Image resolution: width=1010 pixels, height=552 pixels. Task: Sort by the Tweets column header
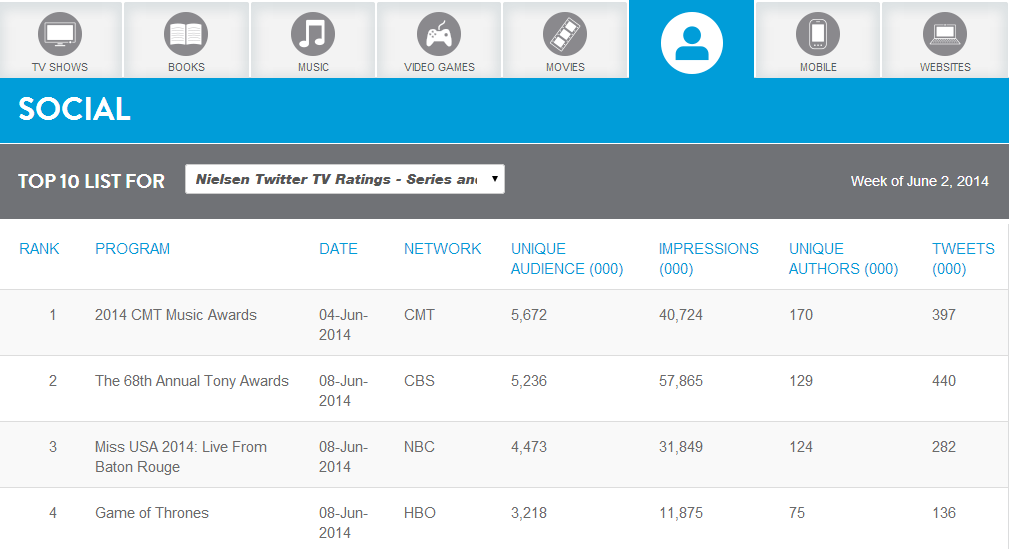(x=962, y=258)
